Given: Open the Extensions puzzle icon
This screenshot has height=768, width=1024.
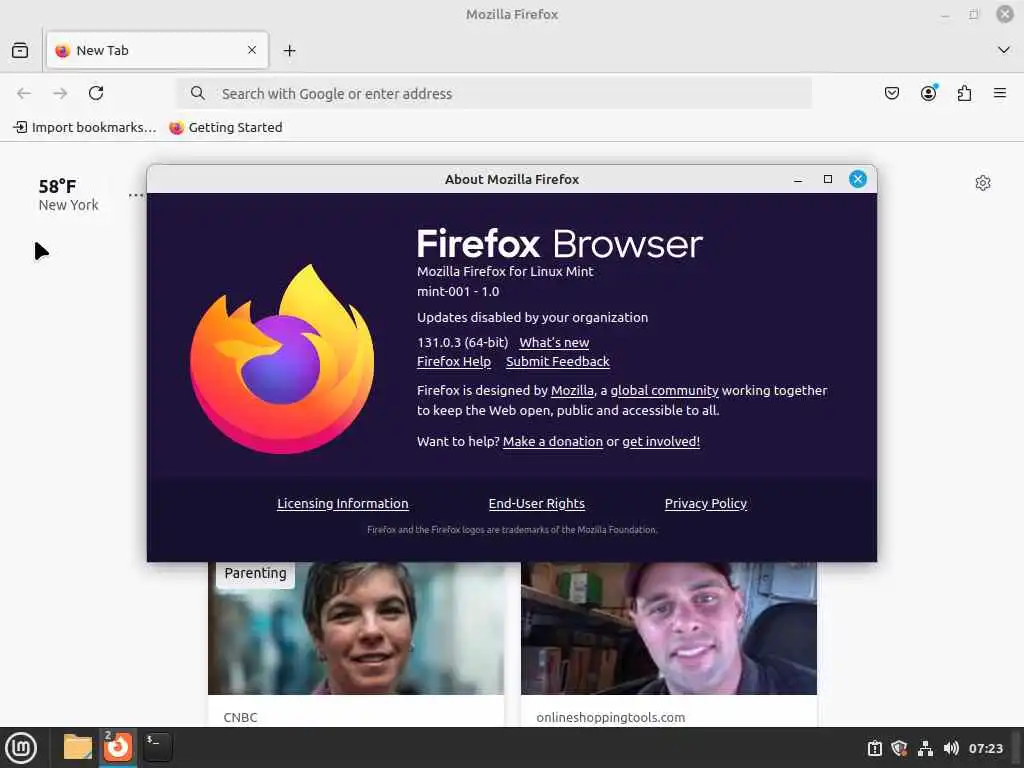Looking at the screenshot, I should [x=964, y=93].
